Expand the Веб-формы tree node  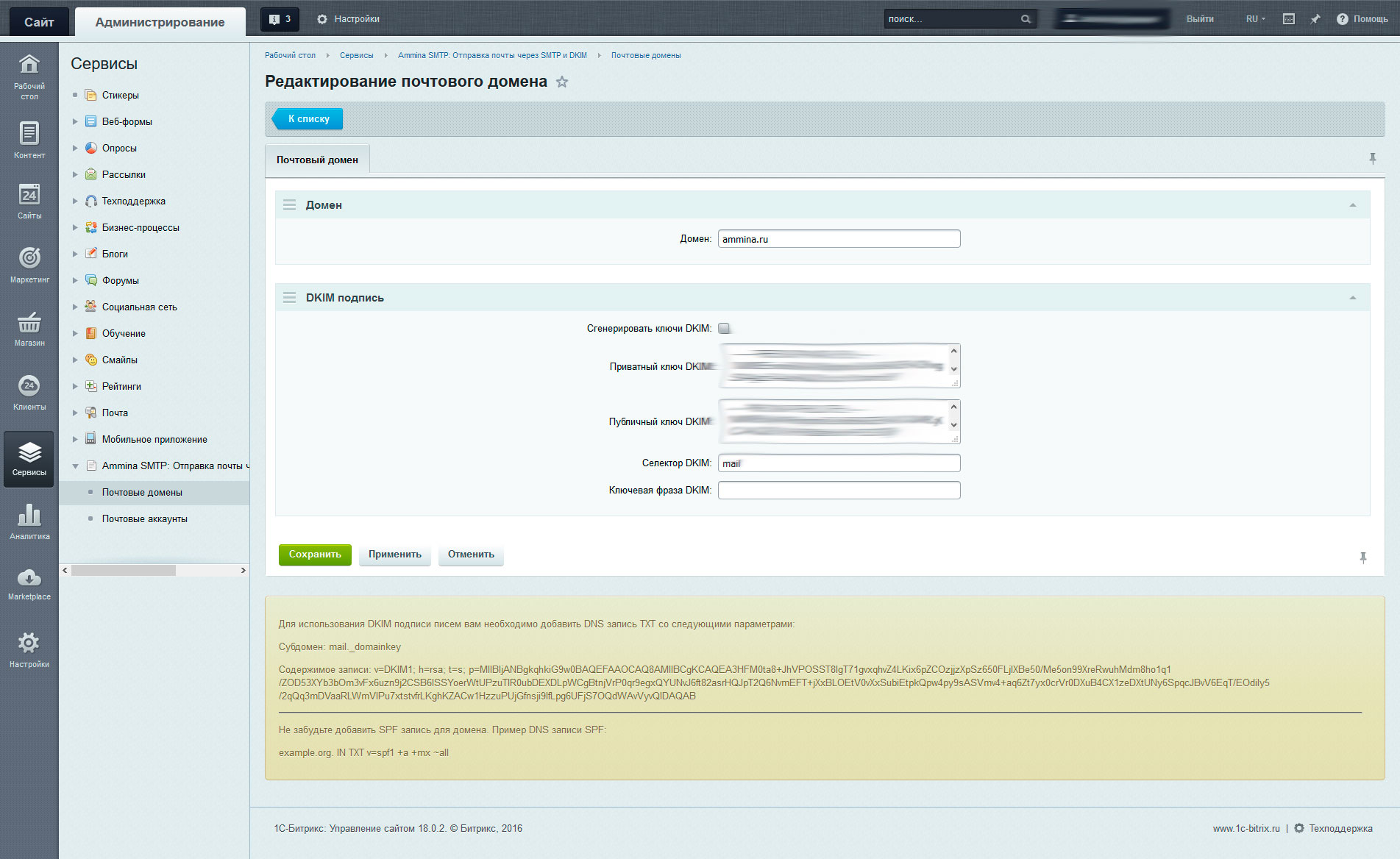75,121
